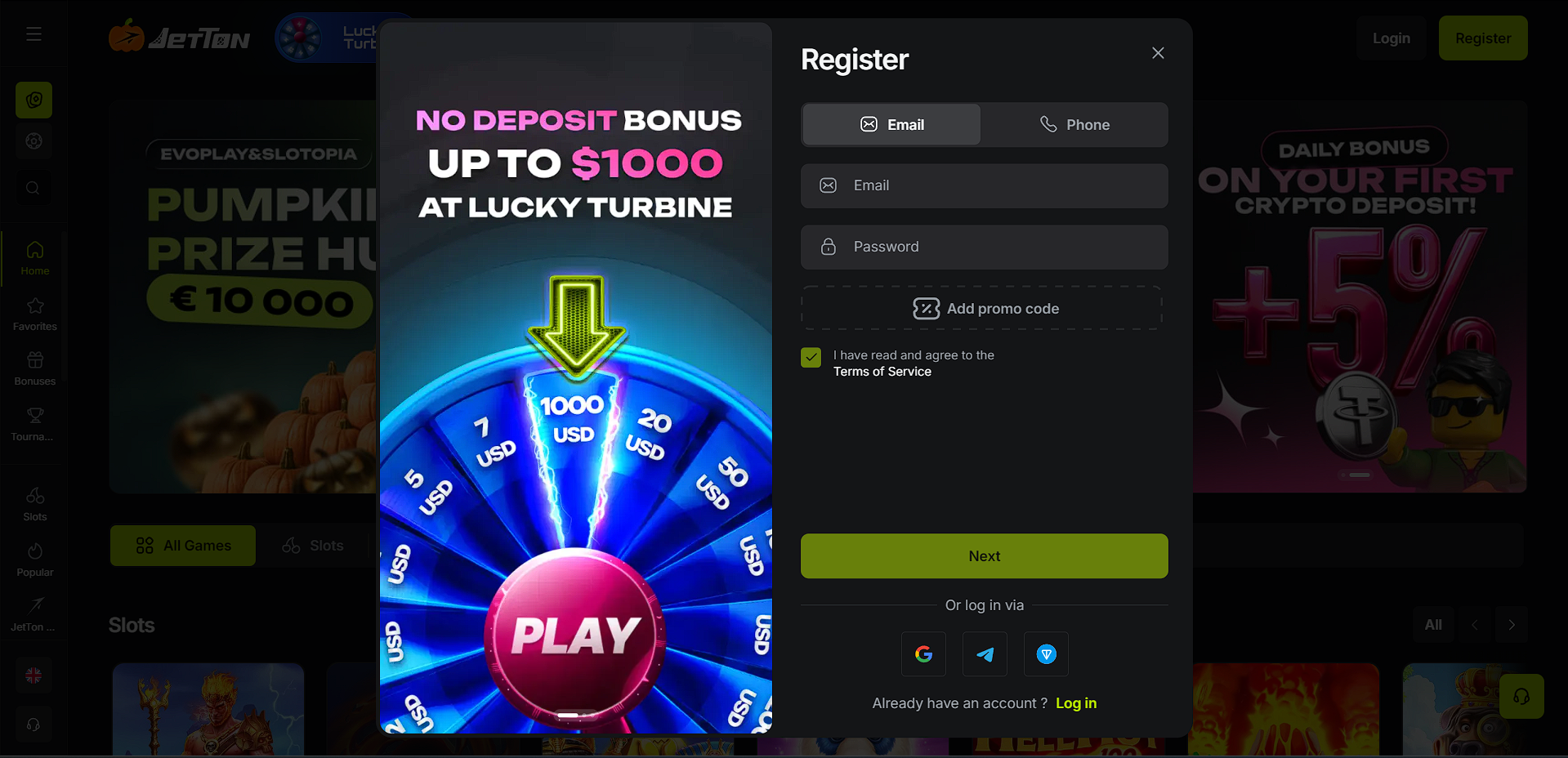Viewport: 1568px width, 758px height.
Task: Open the Favorites star in sidebar
Action: coord(35,314)
